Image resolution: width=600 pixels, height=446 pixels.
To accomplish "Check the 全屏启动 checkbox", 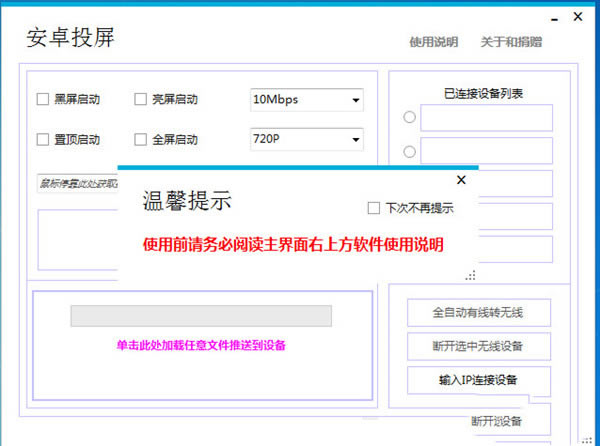I will point(140,139).
